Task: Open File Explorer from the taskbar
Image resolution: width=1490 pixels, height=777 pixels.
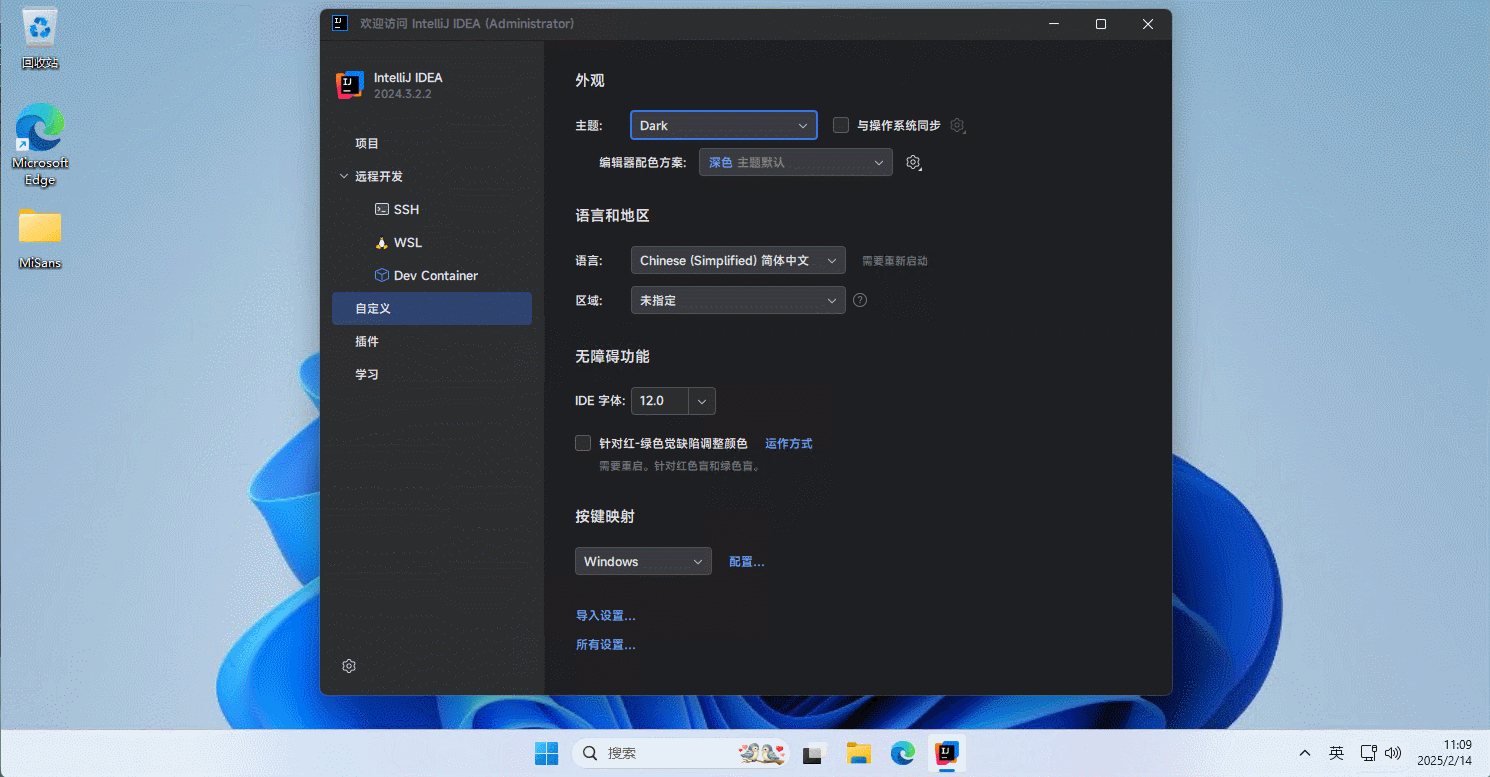Action: pos(859,753)
